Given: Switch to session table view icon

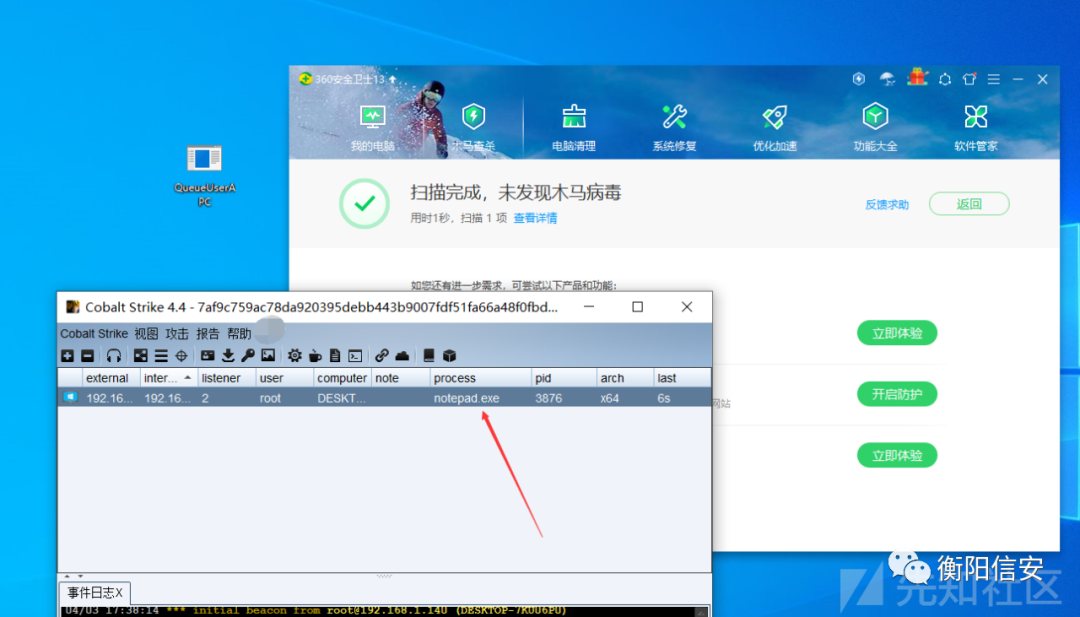Looking at the screenshot, I should point(161,355).
